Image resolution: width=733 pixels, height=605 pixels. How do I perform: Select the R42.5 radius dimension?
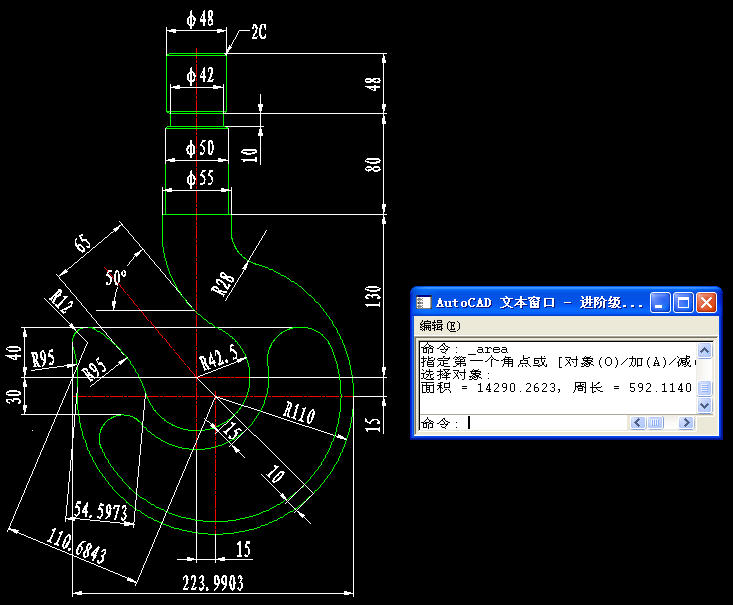click(x=221, y=357)
